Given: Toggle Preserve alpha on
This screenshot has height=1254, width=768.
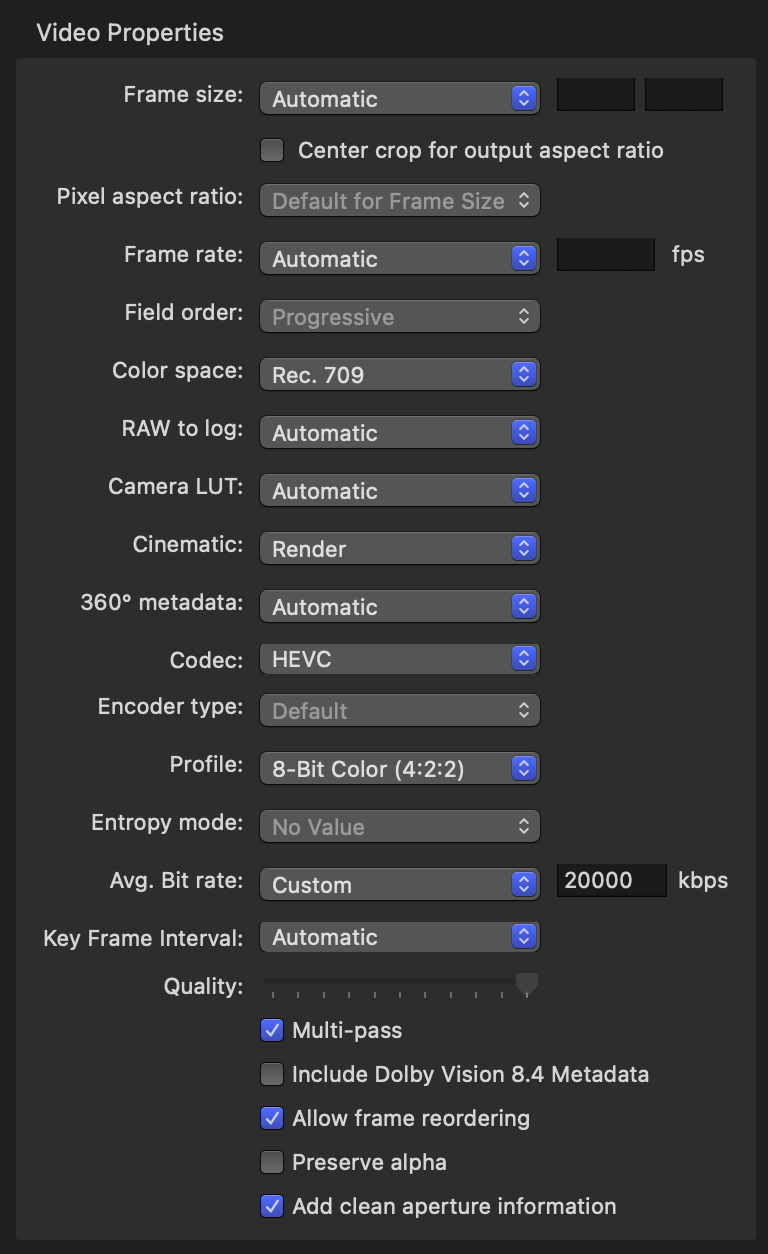Looking at the screenshot, I should 271,1162.
